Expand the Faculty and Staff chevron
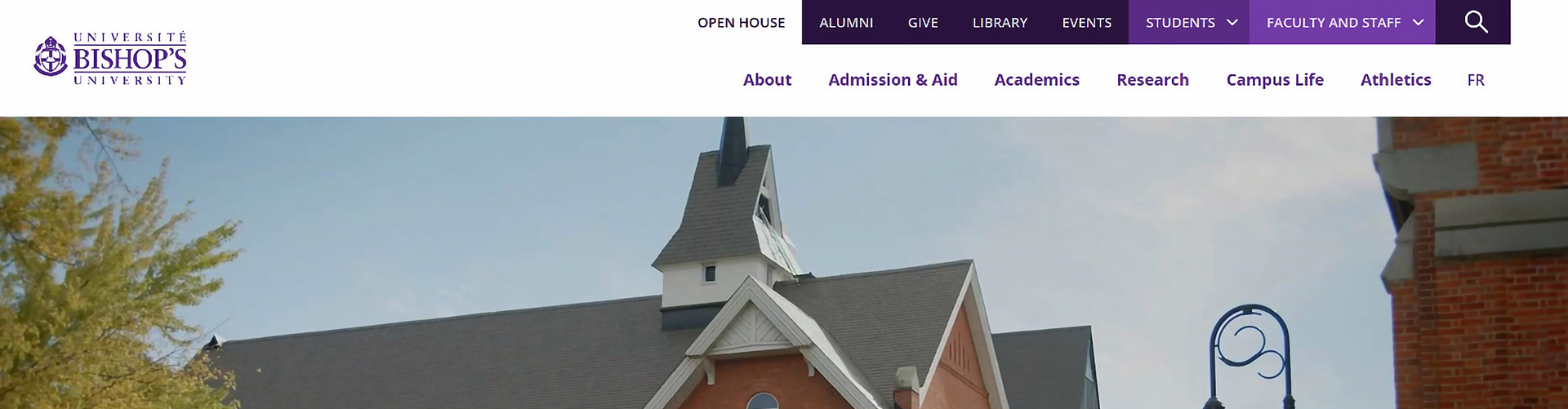Screen dimensions: 1568x409 point(1418,23)
